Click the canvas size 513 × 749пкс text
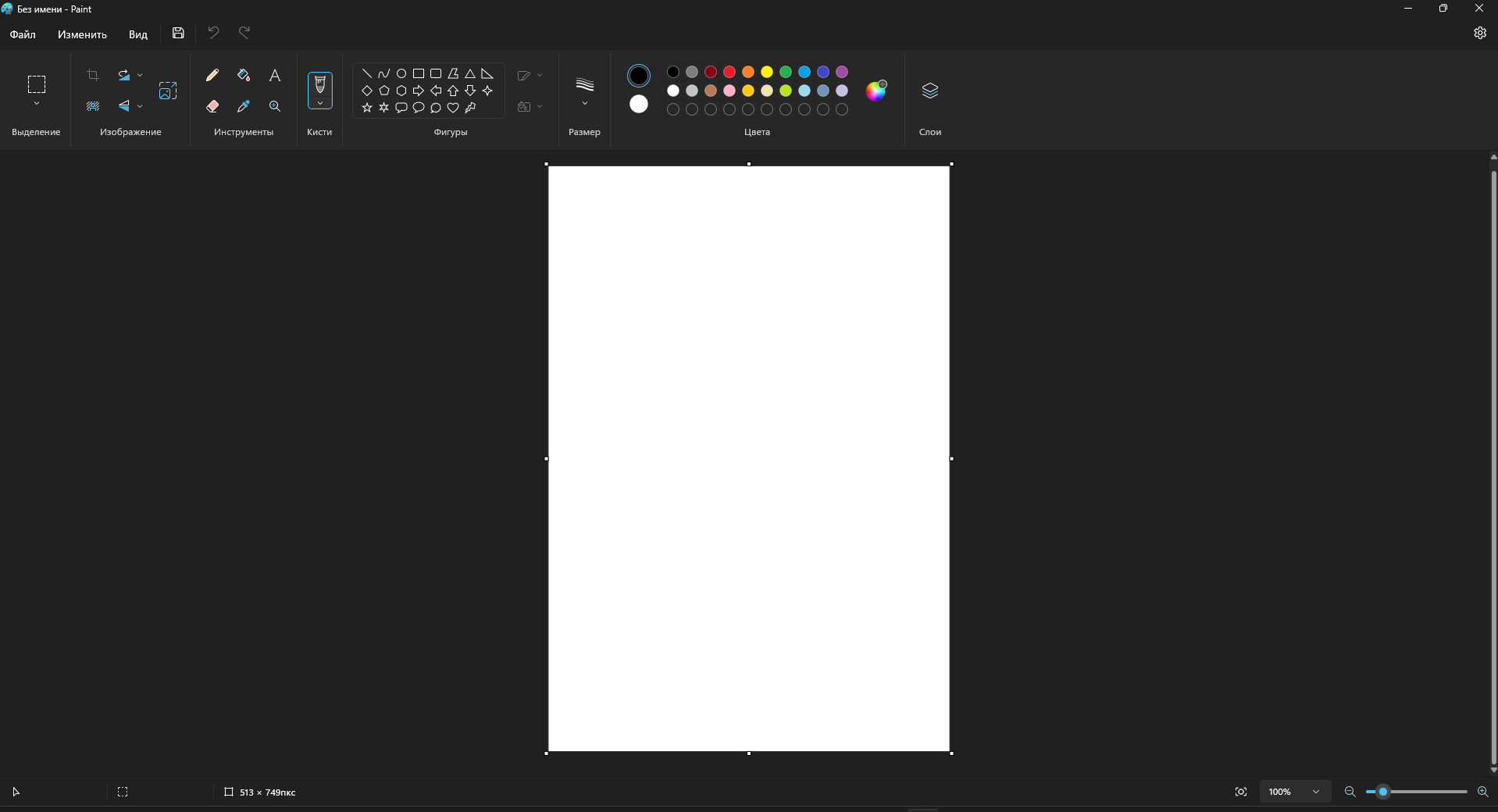Image resolution: width=1498 pixels, height=812 pixels. (x=267, y=792)
